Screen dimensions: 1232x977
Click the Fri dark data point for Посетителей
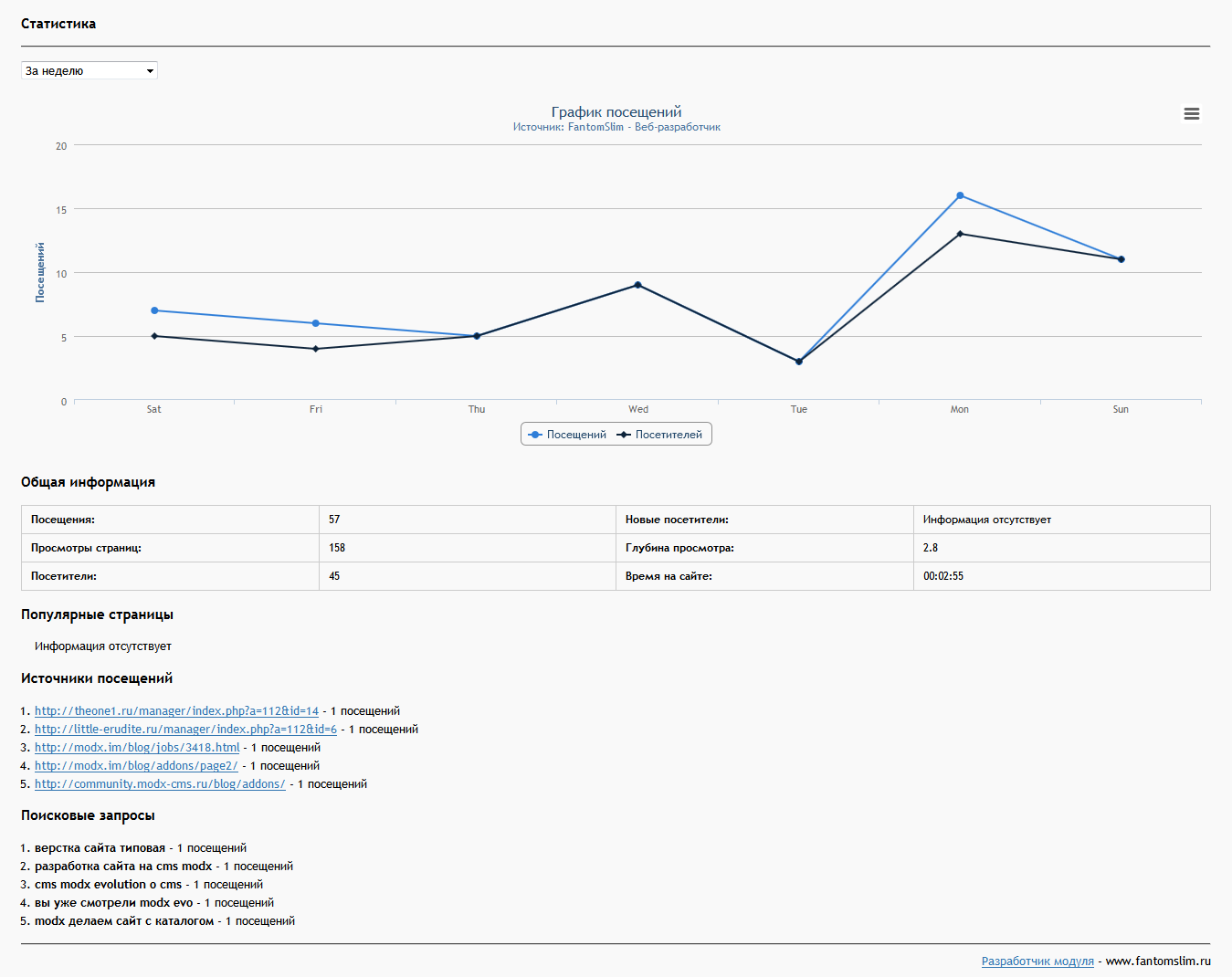pos(316,349)
